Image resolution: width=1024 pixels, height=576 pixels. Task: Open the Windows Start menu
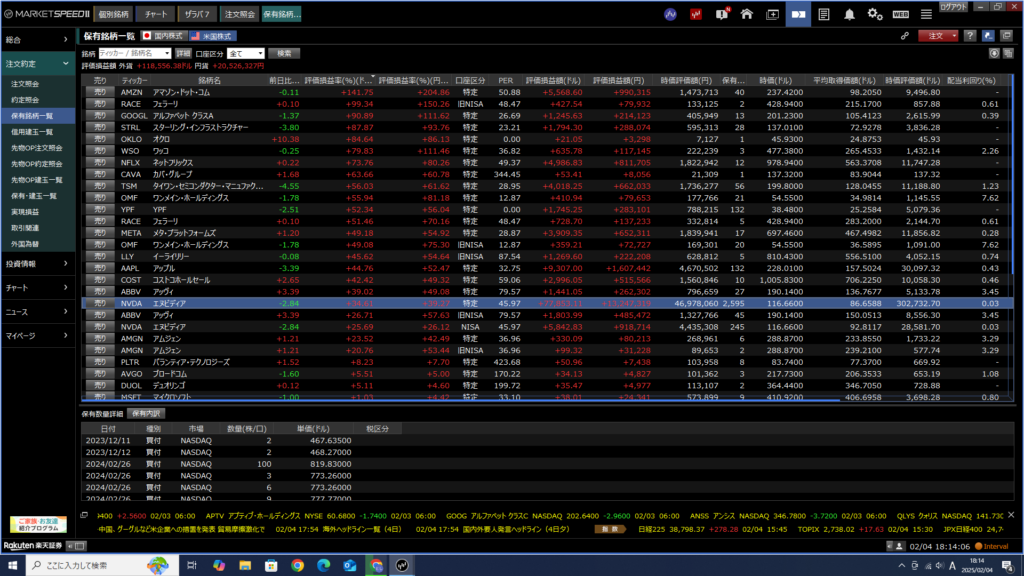coord(12,565)
